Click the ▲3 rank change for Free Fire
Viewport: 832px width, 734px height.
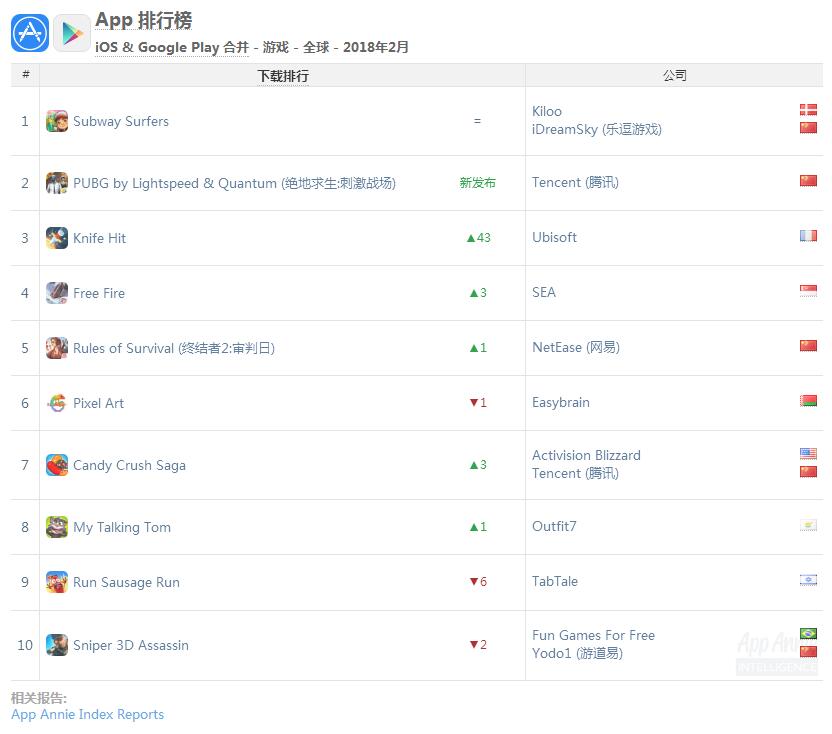pos(478,293)
